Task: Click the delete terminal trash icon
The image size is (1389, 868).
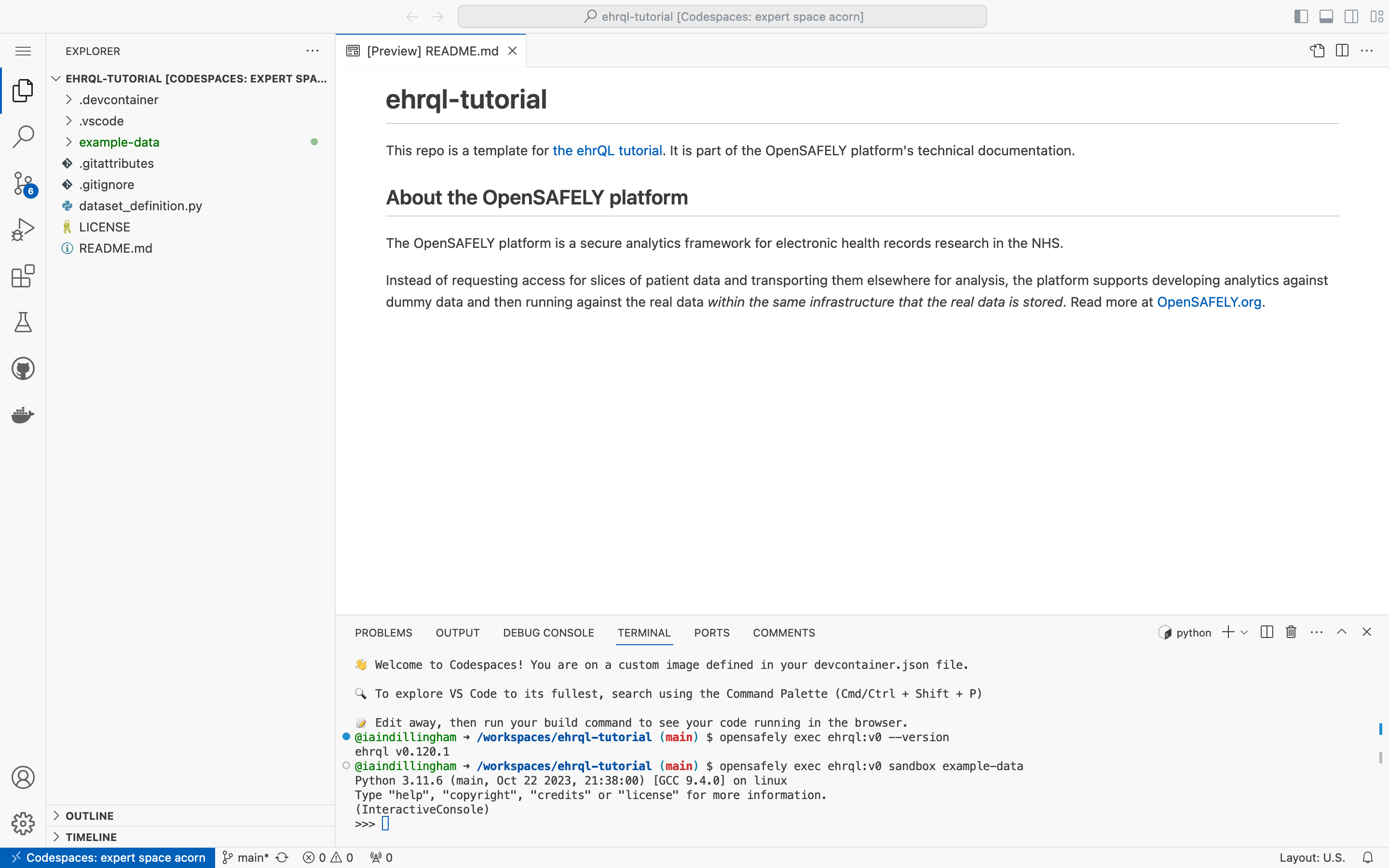Action: click(x=1291, y=632)
